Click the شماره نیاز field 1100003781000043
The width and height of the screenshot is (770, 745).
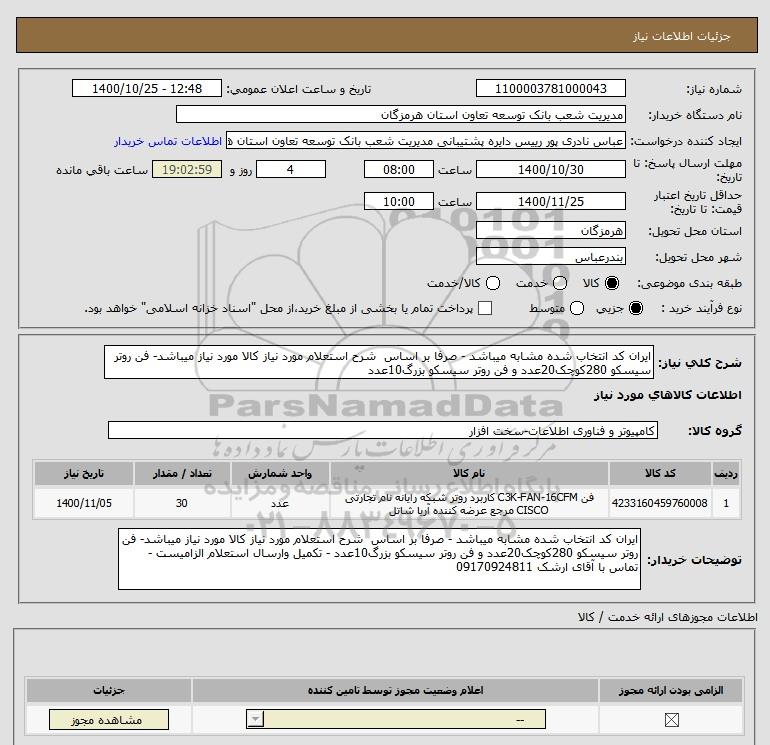[x=550, y=88]
